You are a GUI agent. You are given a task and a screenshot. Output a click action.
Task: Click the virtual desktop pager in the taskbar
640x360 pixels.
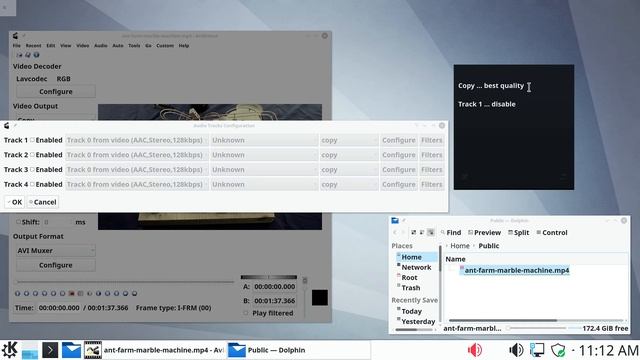point(30,350)
